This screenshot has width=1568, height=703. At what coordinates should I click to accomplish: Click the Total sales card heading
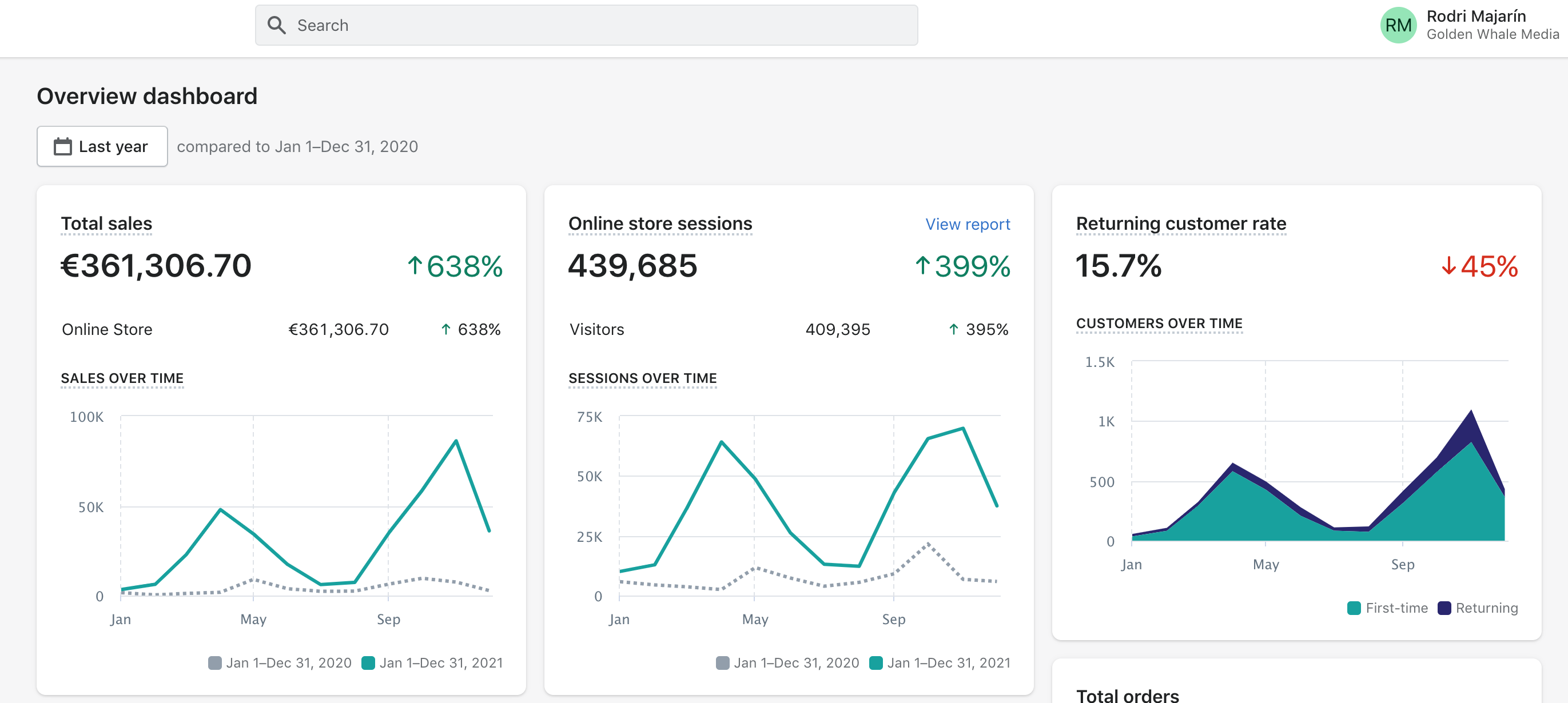pos(106,224)
